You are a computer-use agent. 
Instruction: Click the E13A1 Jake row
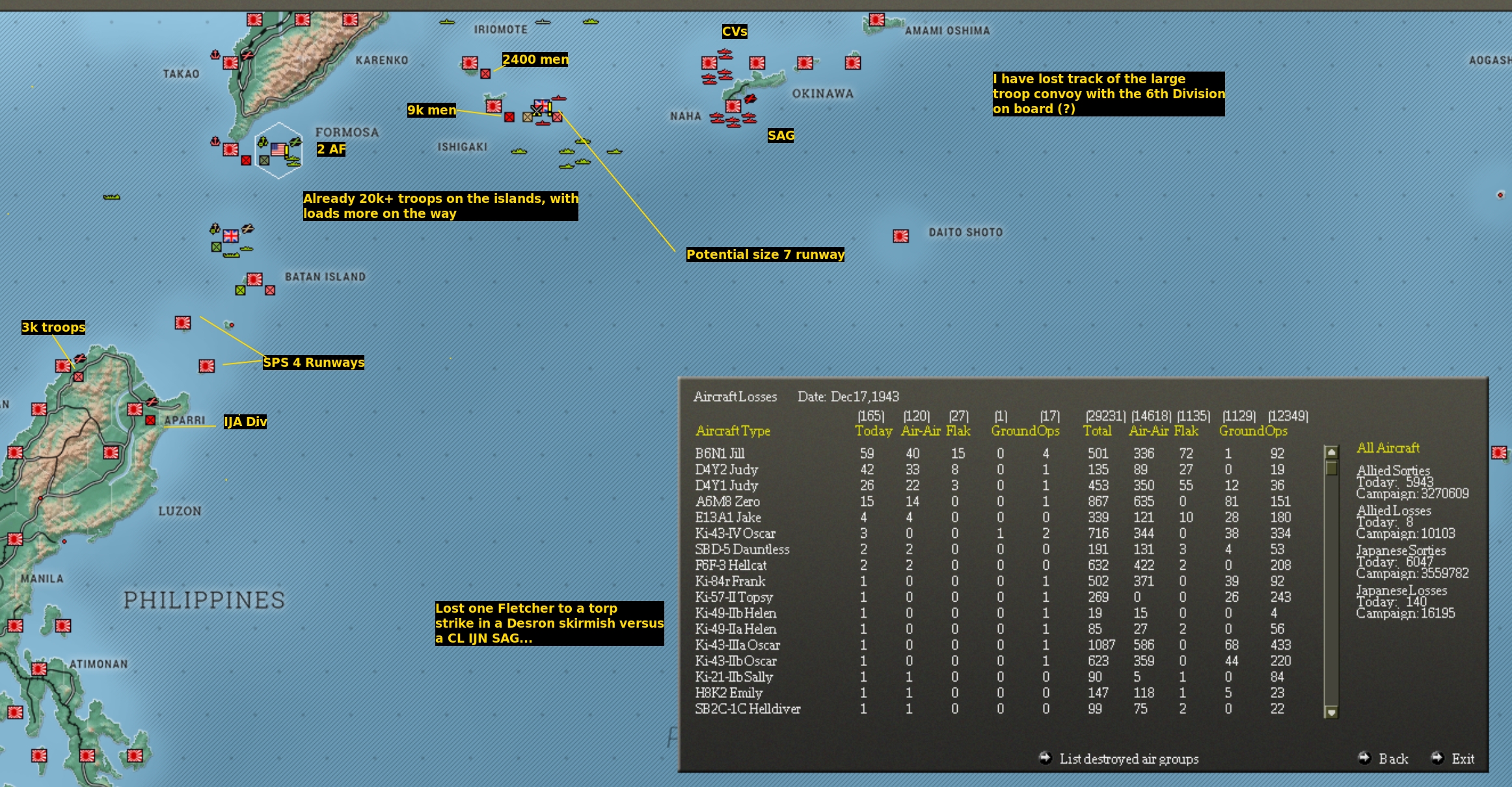pyautogui.click(x=993, y=517)
